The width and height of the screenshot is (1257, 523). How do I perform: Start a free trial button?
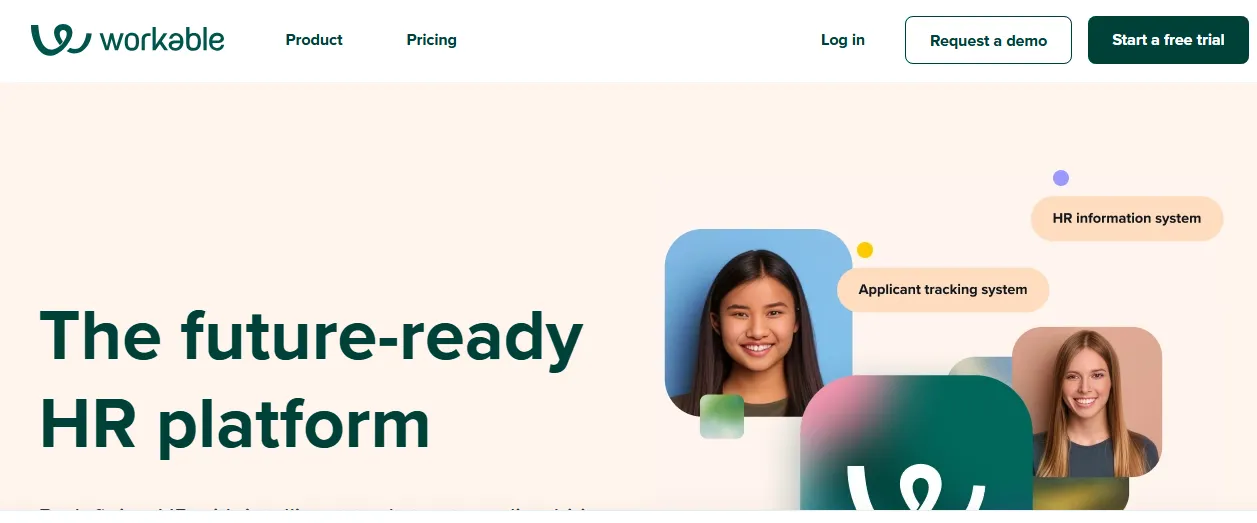(1168, 40)
